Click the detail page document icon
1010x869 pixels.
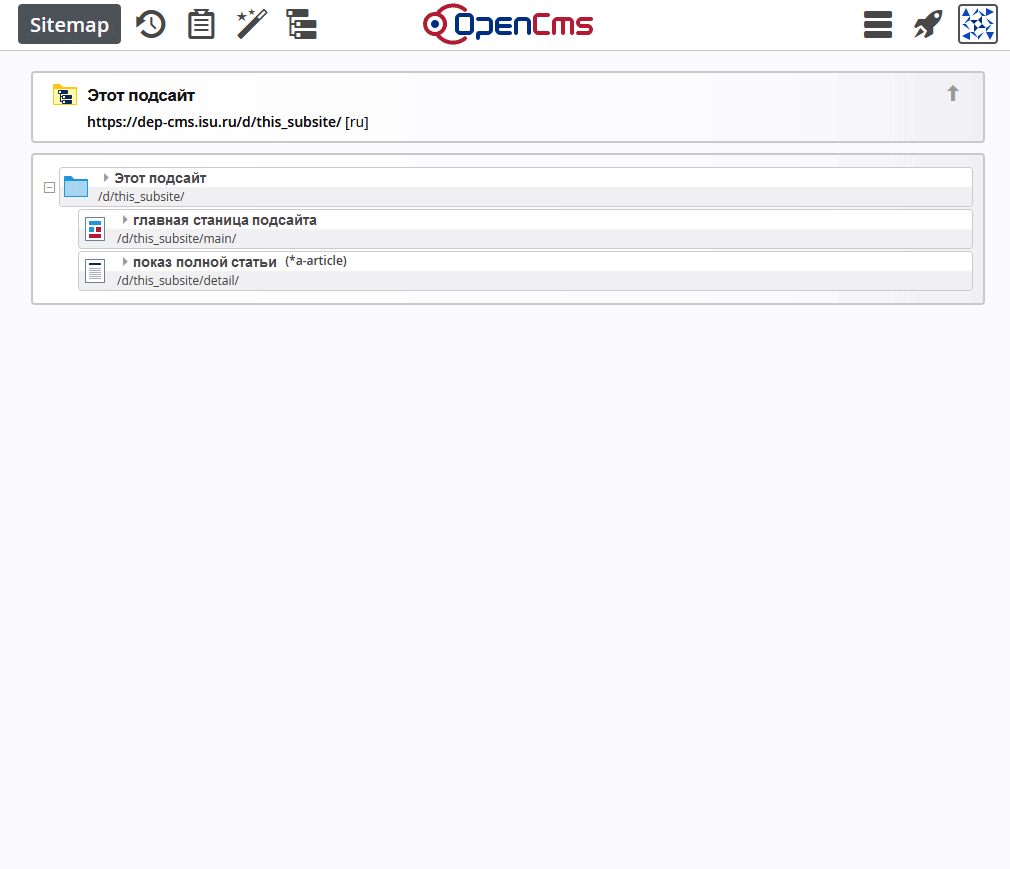[95, 271]
